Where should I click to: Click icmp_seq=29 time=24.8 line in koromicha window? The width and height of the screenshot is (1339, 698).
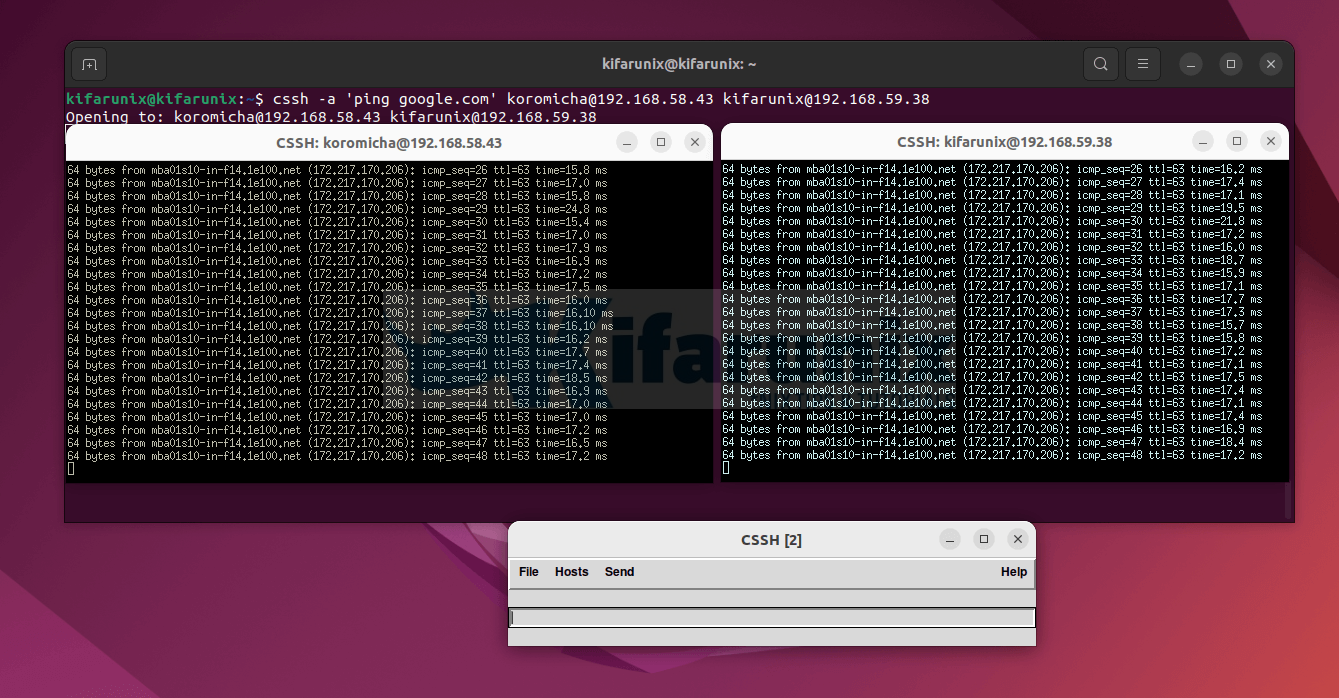point(337,209)
